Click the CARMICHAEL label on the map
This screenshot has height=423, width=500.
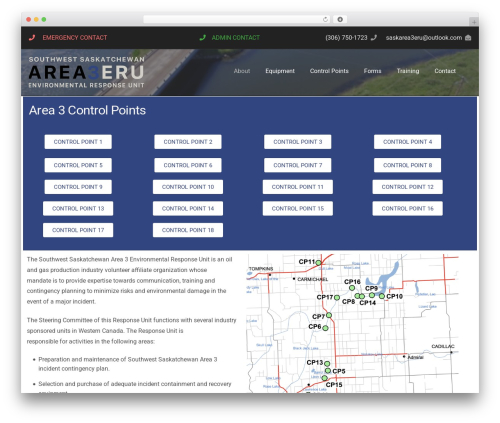pyautogui.click(x=313, y=279)
